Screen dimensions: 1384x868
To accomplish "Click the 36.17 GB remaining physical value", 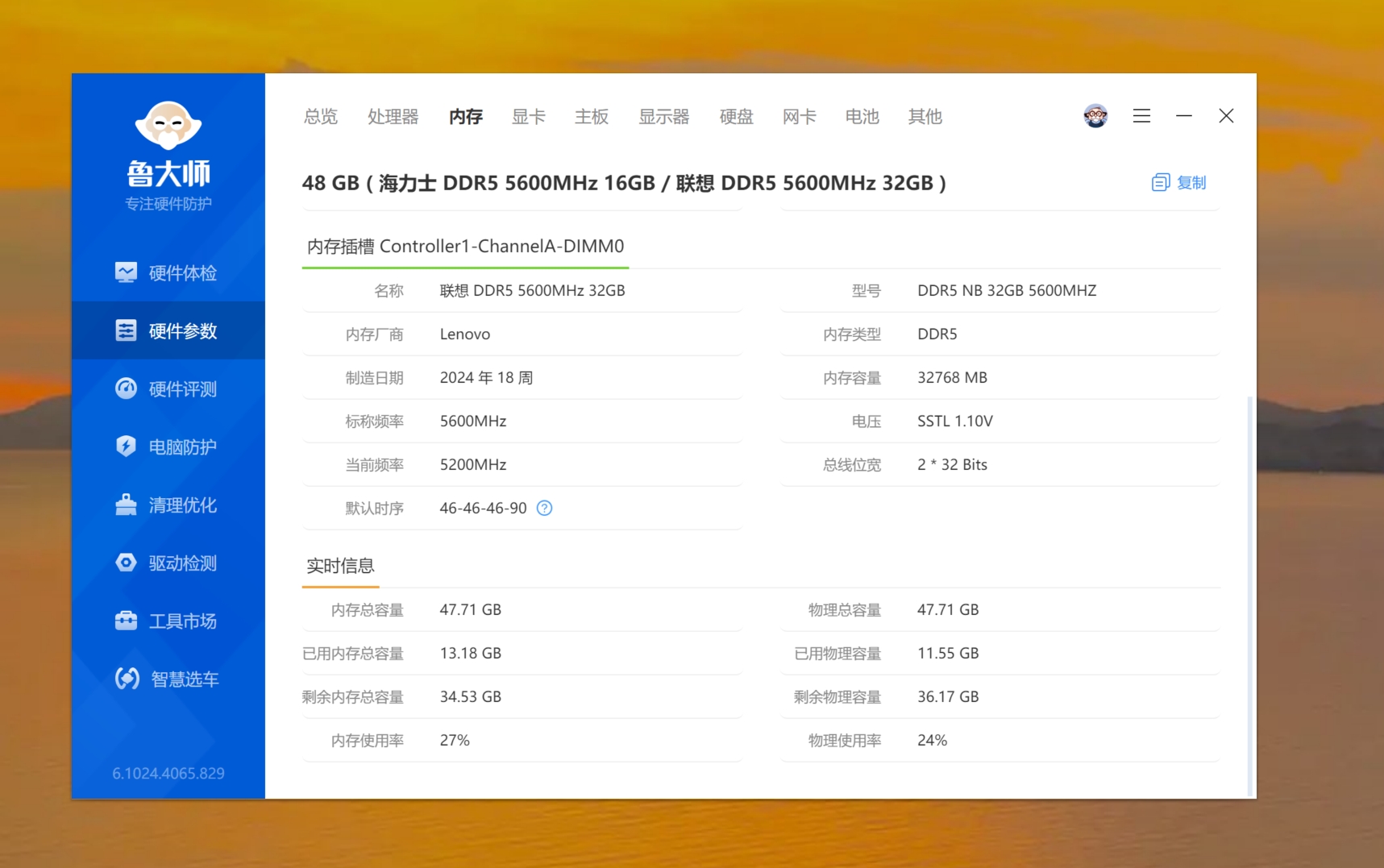I will tap(948, 696).
